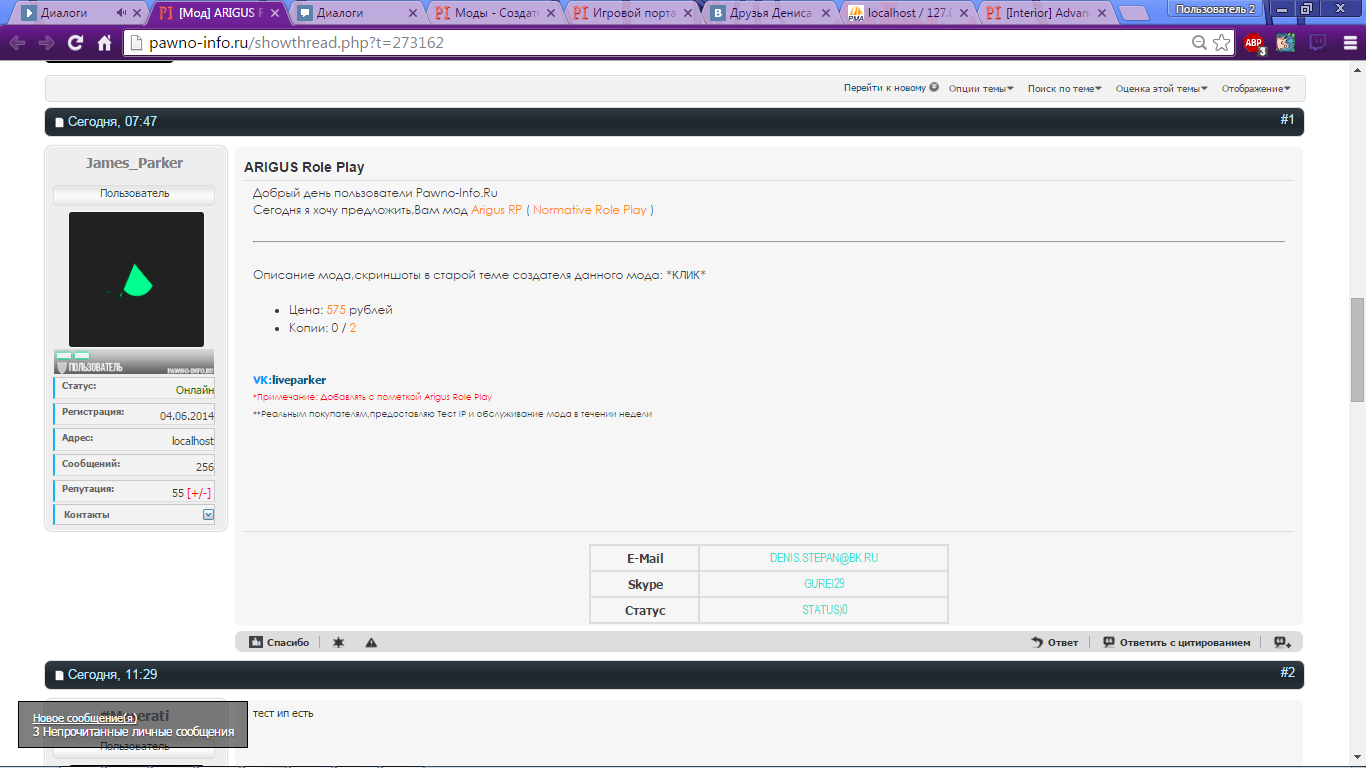Switch to Друзья Дениса tab
1366x768 pixels.
770,13
